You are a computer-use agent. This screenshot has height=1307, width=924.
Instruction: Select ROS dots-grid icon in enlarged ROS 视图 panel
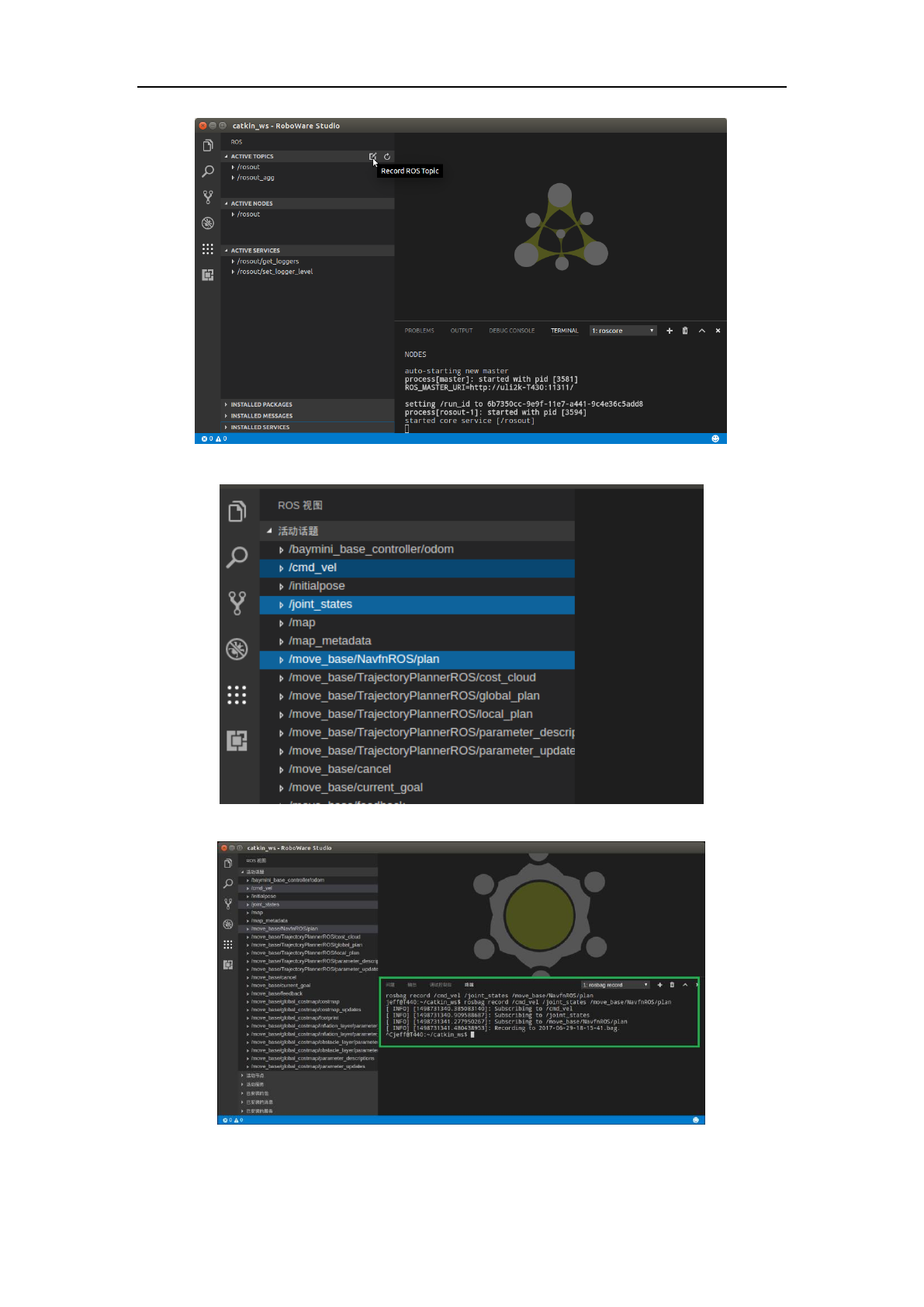click(x=237, y=695)
